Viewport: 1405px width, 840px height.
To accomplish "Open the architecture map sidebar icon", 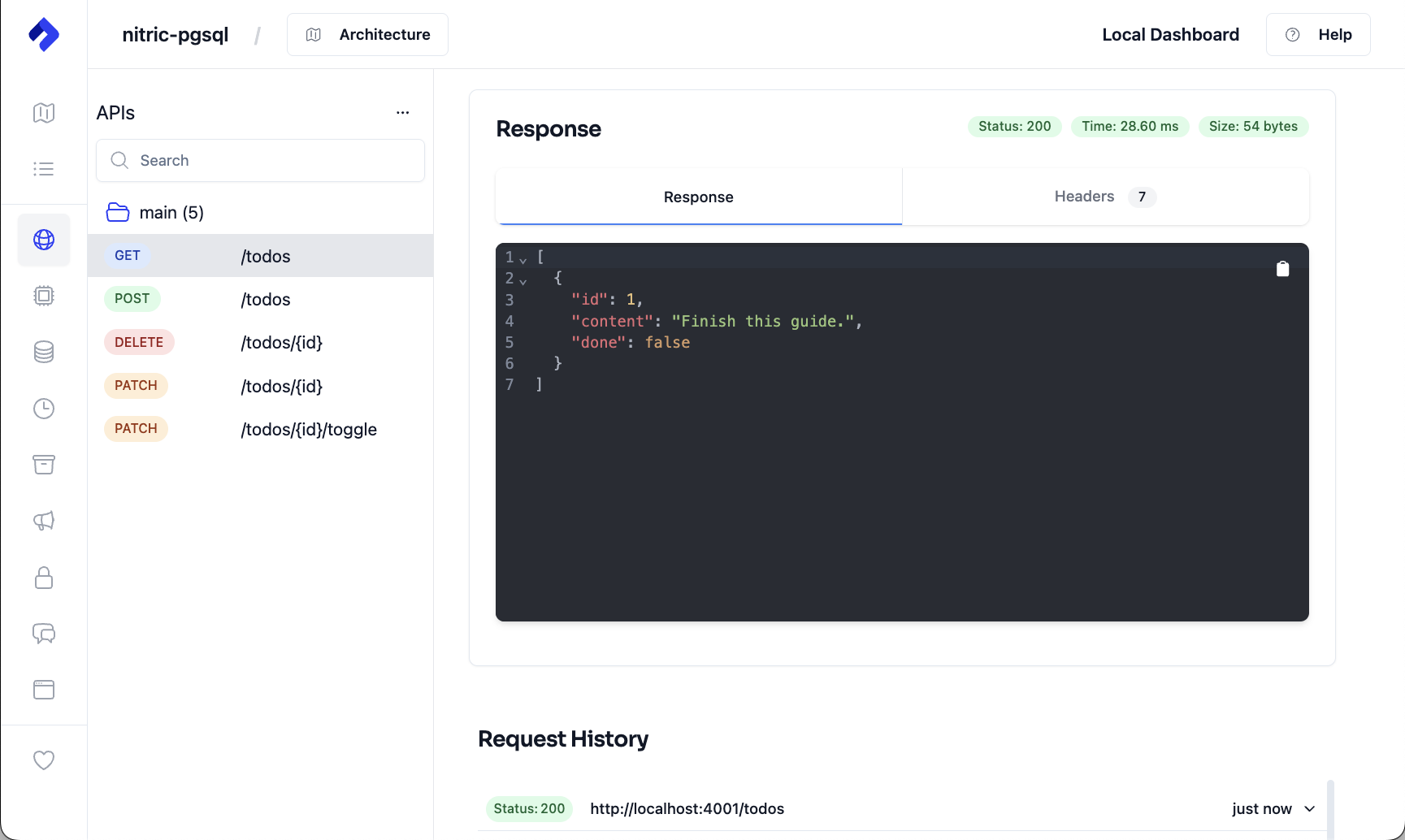I will pos(44,113).
